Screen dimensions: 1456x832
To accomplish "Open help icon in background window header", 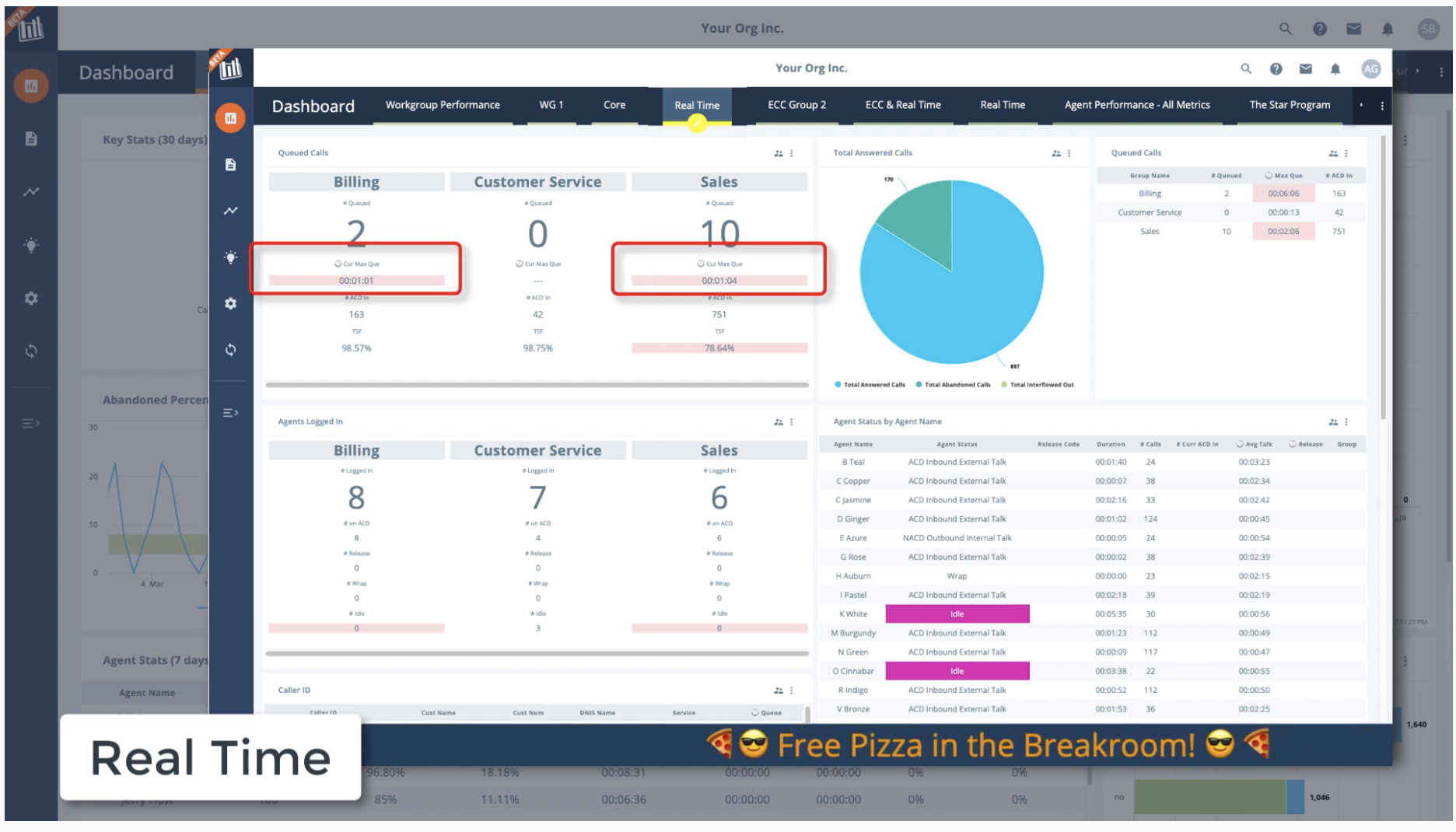I will 1320,29.
